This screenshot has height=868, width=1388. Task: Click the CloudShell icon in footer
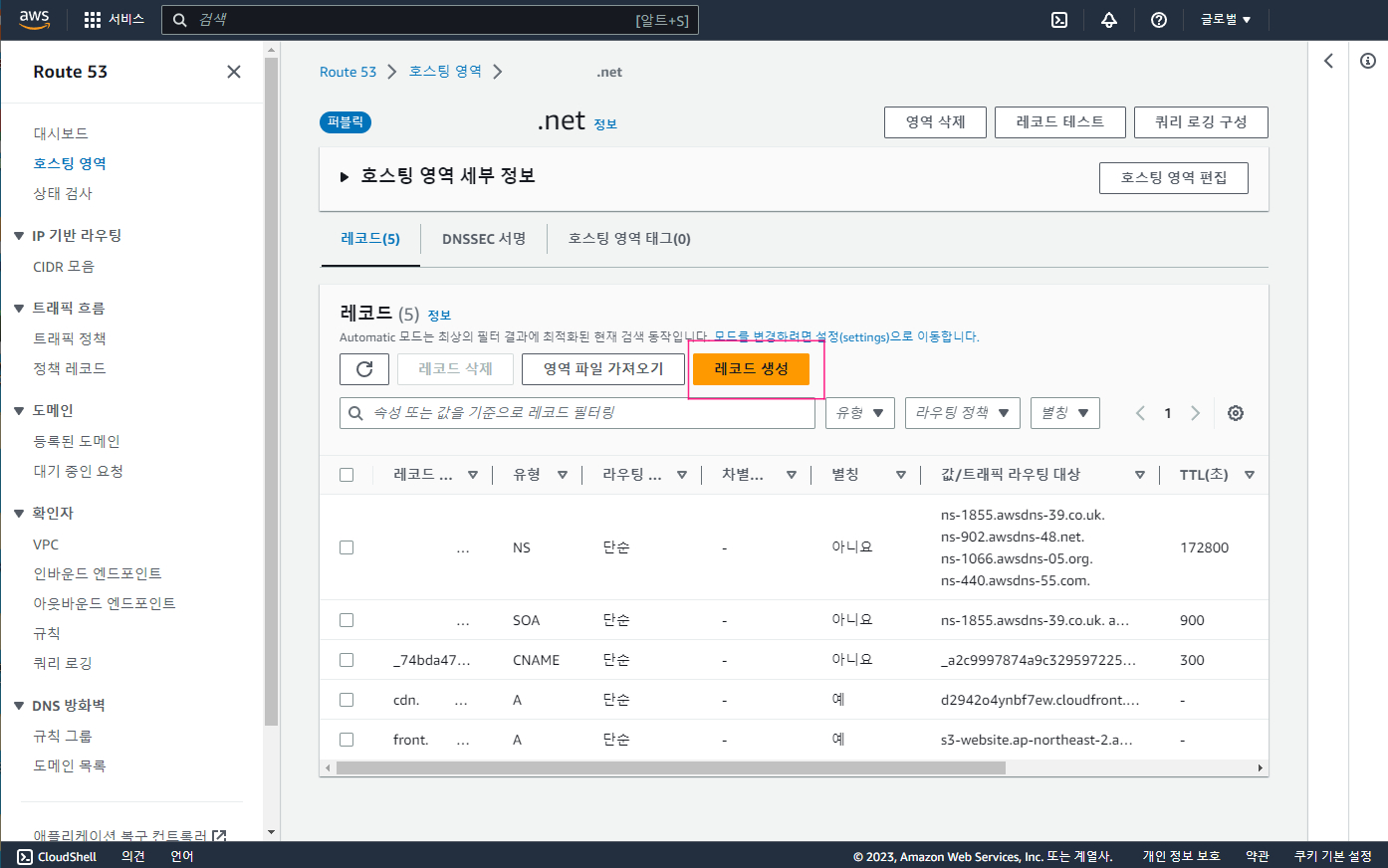[25, 857]
